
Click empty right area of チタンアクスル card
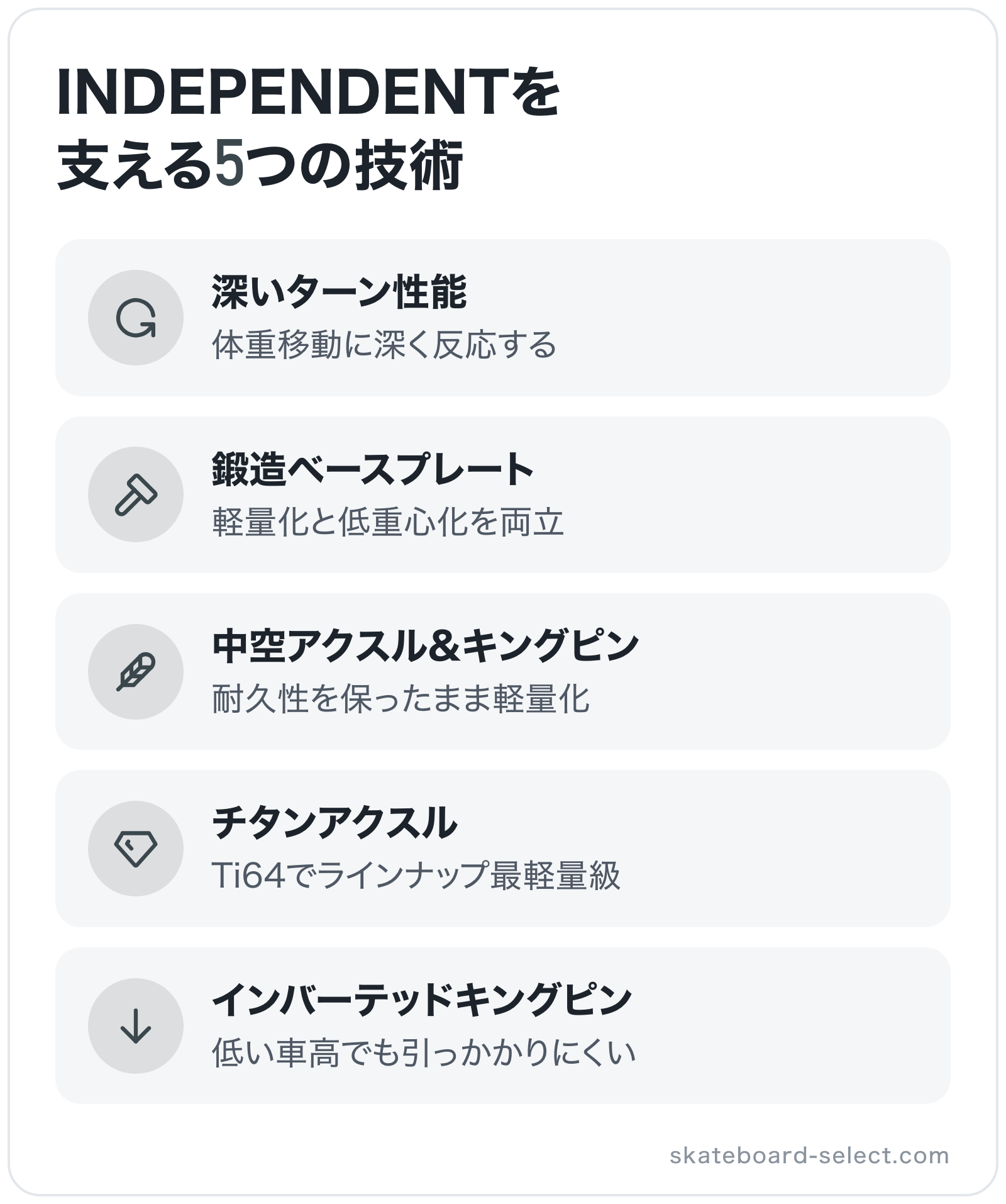click(786, 849)
